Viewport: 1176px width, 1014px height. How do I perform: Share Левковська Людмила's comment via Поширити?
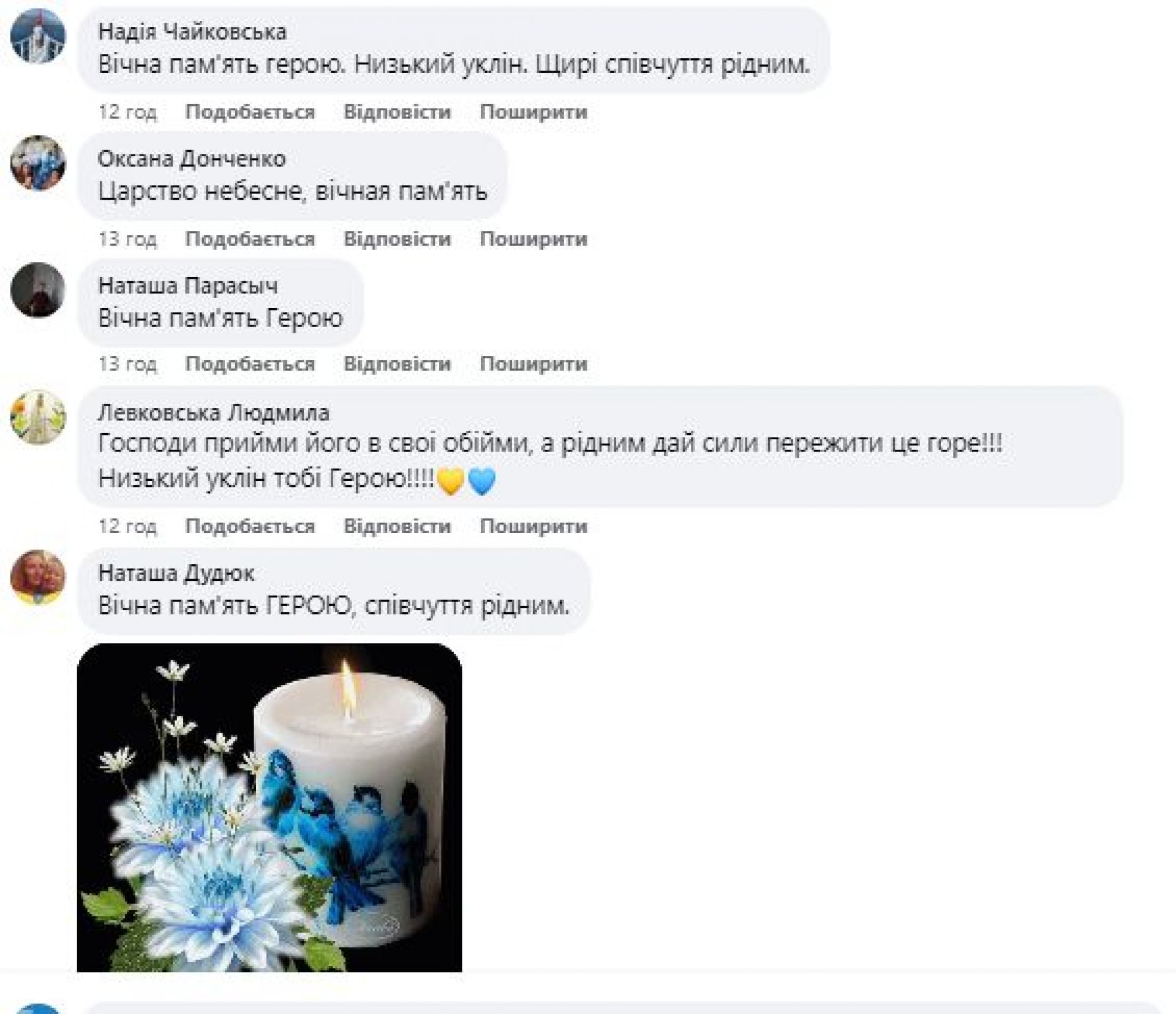click(x=533, y=526)
